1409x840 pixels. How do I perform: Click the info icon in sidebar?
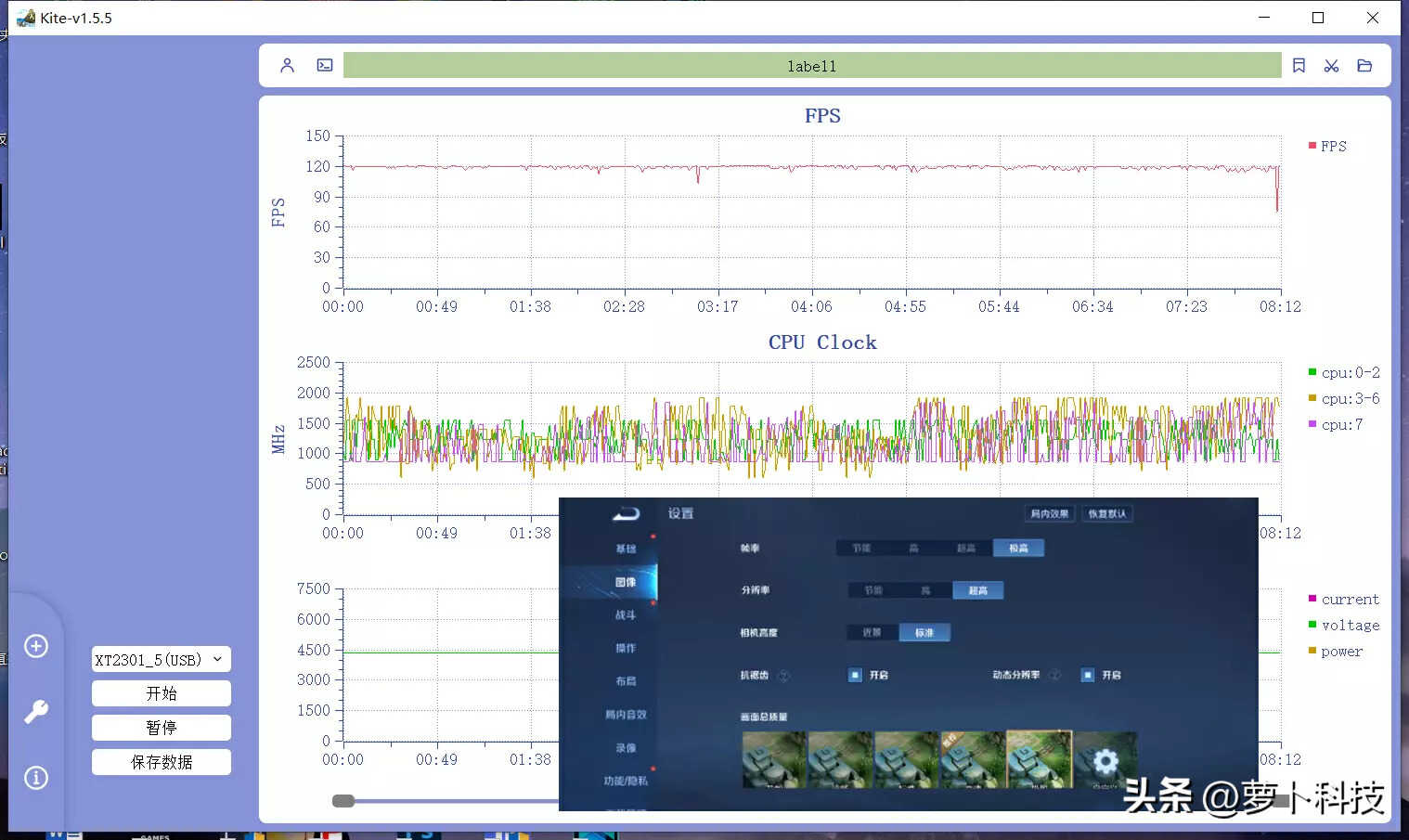(x=36, y=778)
